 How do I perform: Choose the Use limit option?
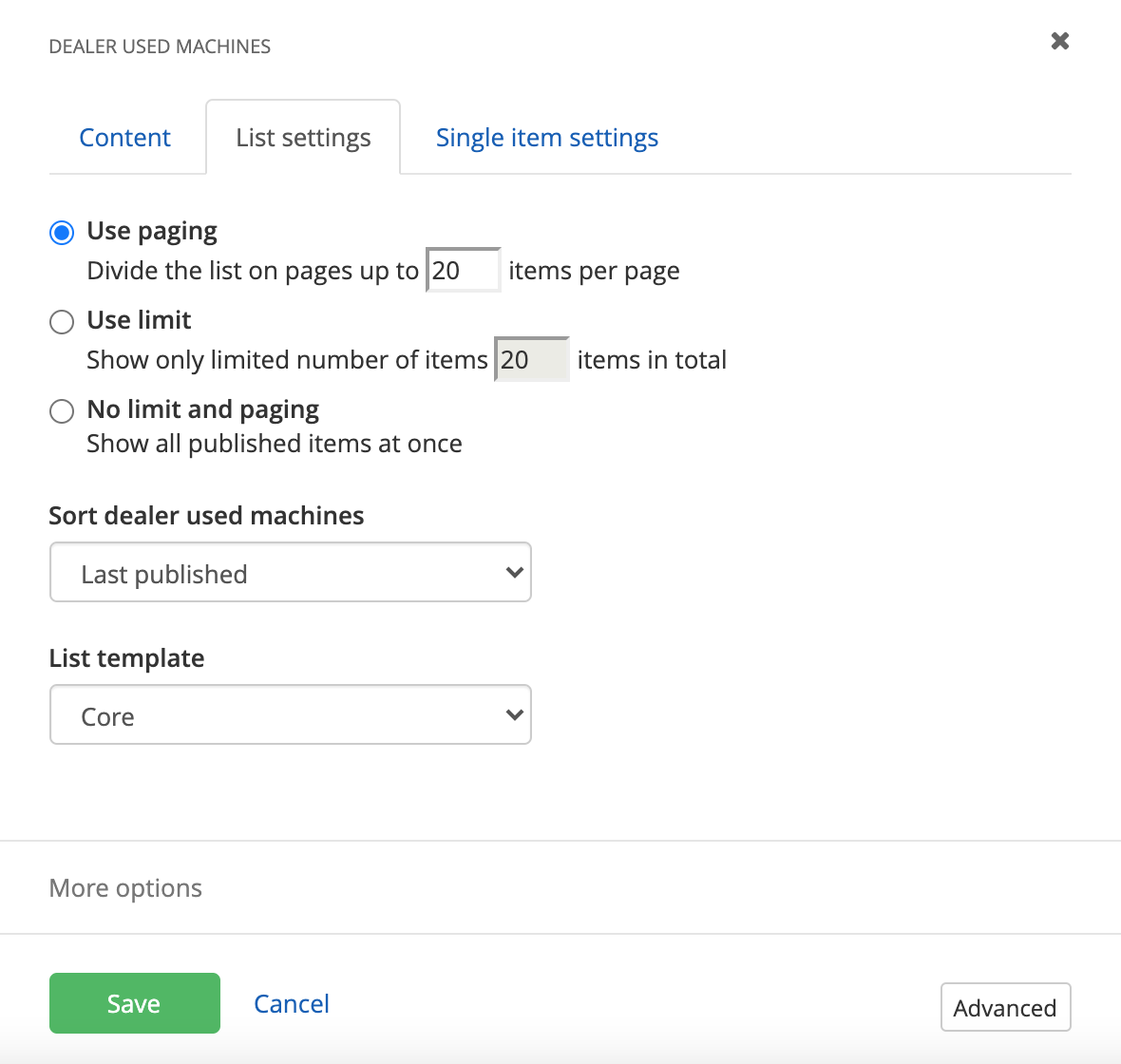pyautogui.click(x=62, y=322)
